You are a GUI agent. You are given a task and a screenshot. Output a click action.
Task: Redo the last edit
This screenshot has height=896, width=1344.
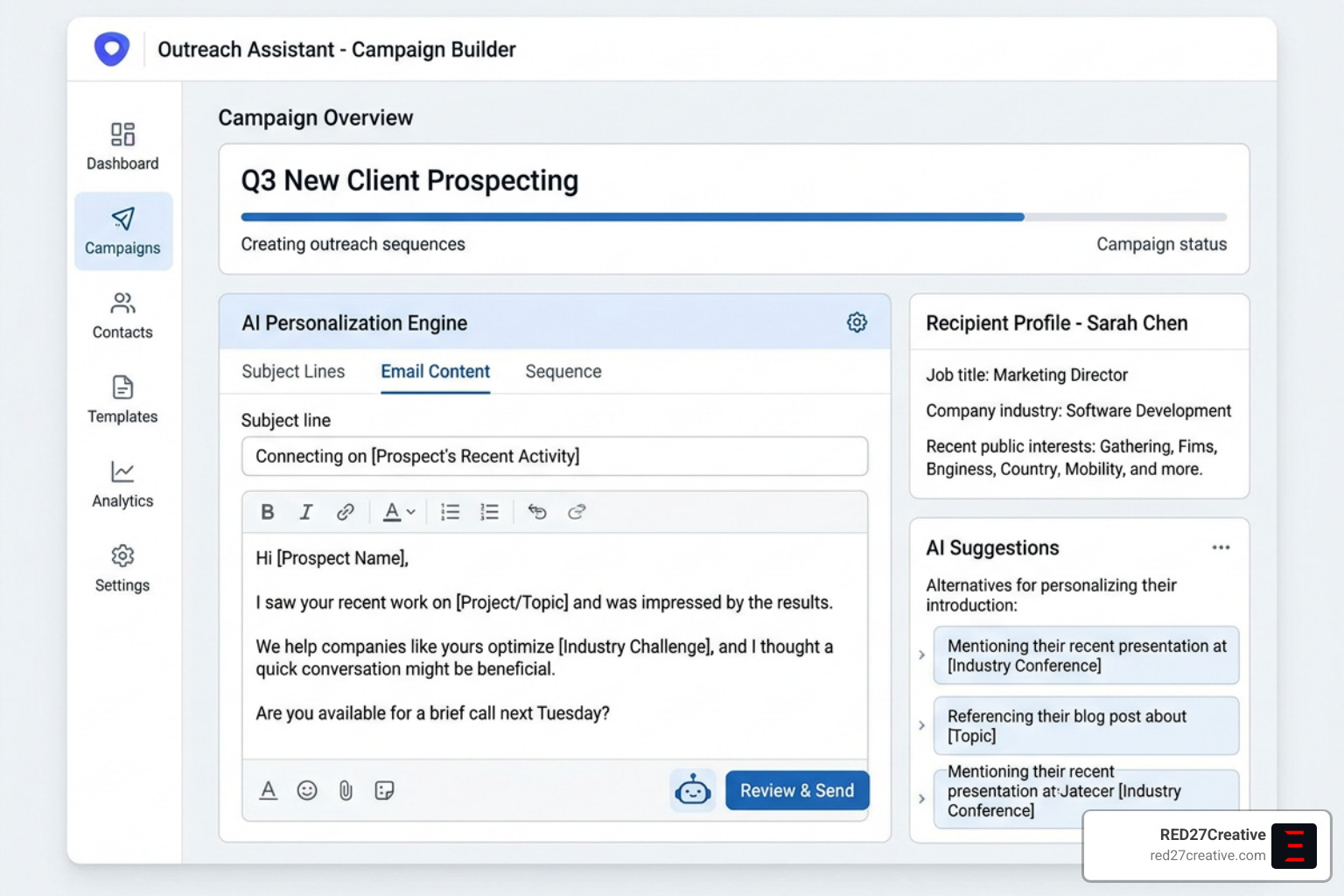[x=577, y=512]
